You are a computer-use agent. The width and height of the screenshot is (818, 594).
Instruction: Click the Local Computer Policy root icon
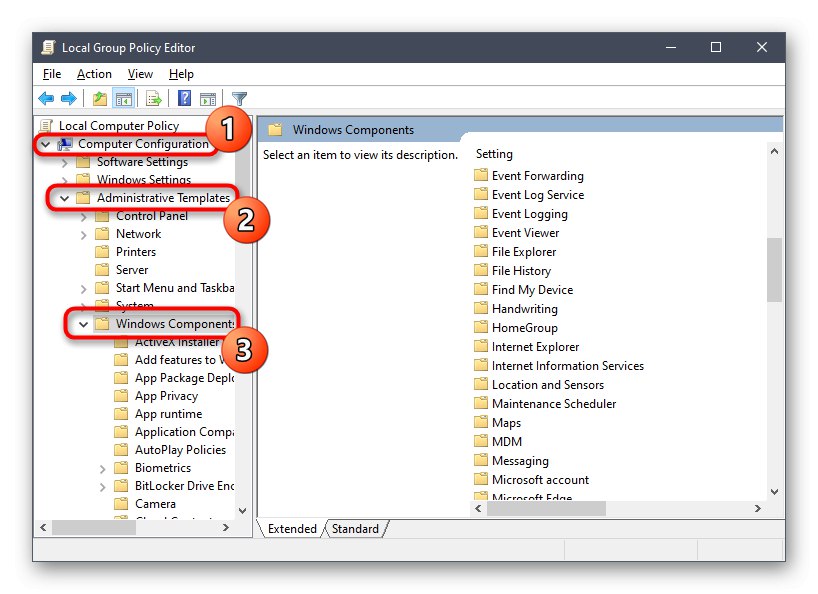[x=47, y=126]
